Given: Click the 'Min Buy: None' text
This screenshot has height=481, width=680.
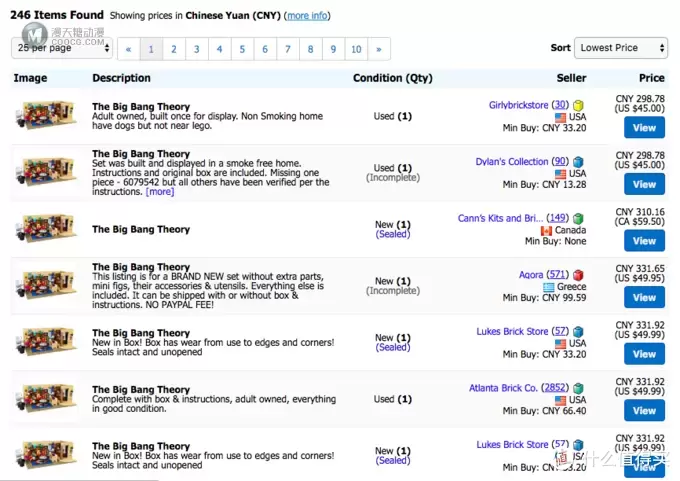Looking at the screenshot, I should coord(556,241).
